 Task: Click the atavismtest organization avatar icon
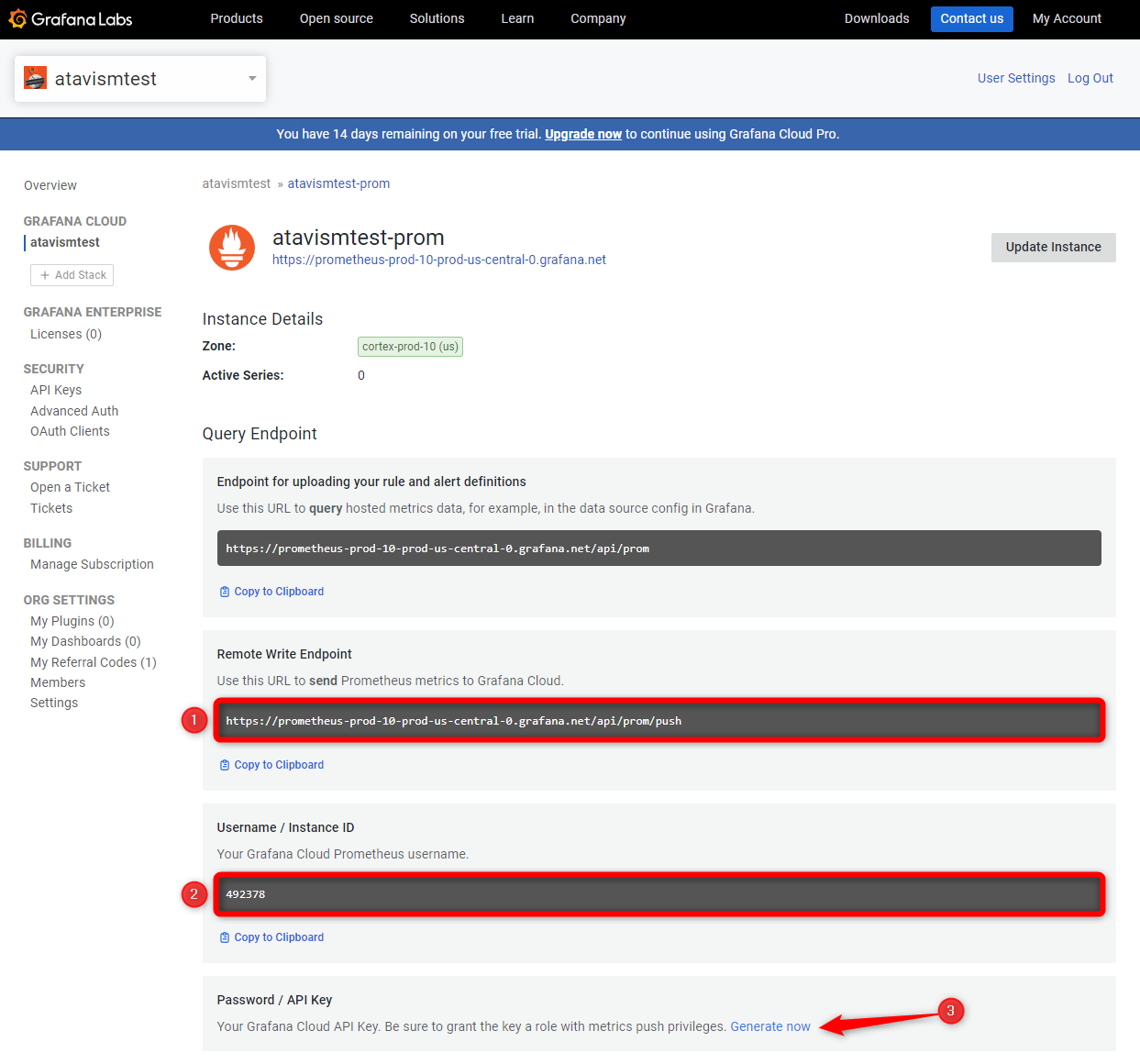point(36,79)
